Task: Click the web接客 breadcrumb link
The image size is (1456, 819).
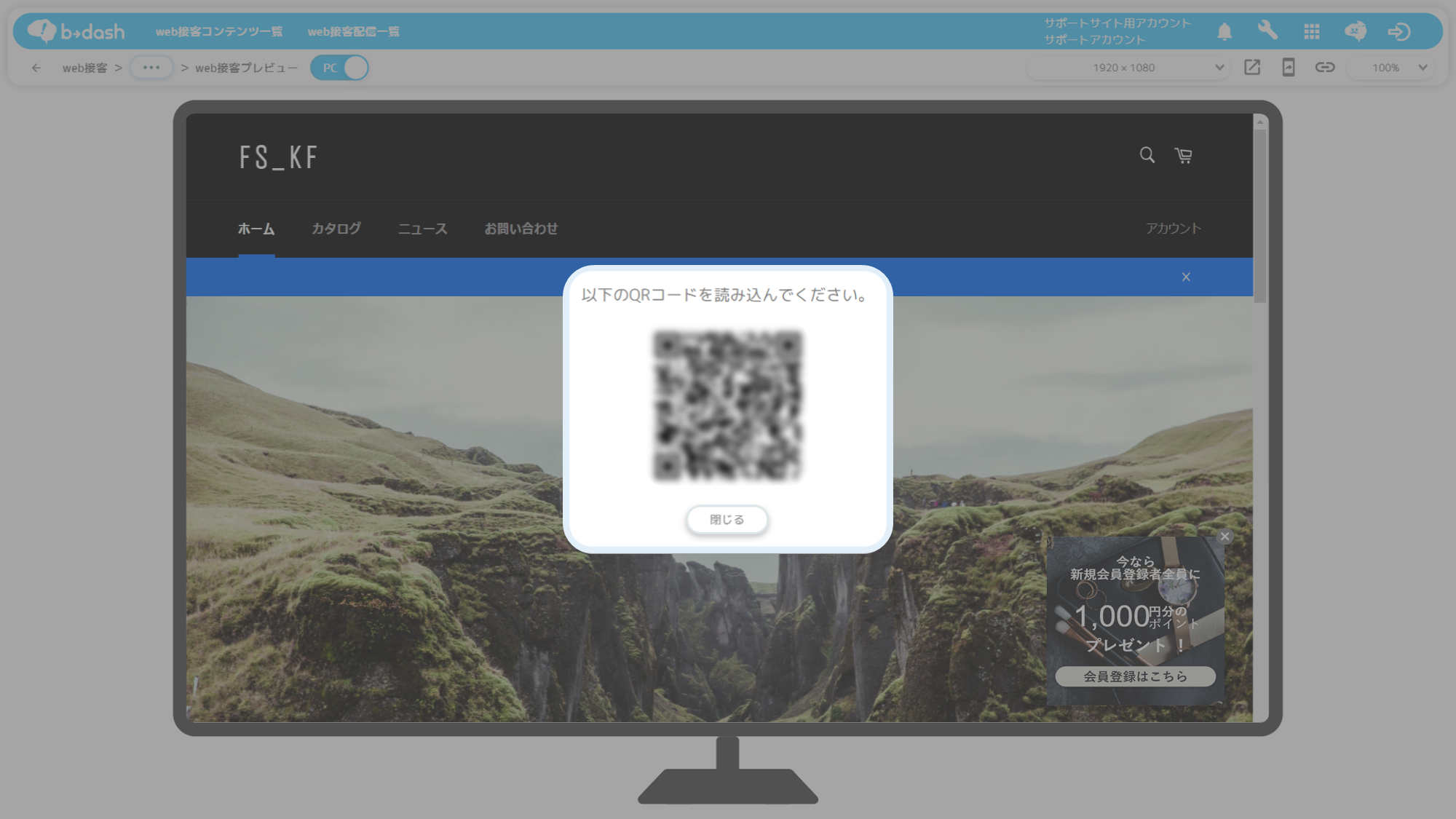Action: pos(84,68)
